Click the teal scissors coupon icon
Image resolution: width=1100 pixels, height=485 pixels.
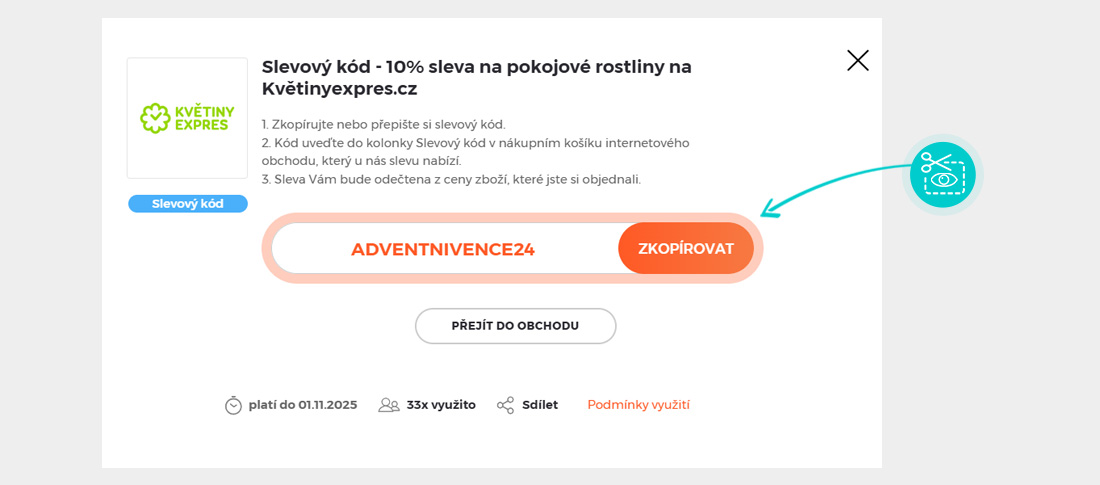pyautogui.click(x=942, y=174)
